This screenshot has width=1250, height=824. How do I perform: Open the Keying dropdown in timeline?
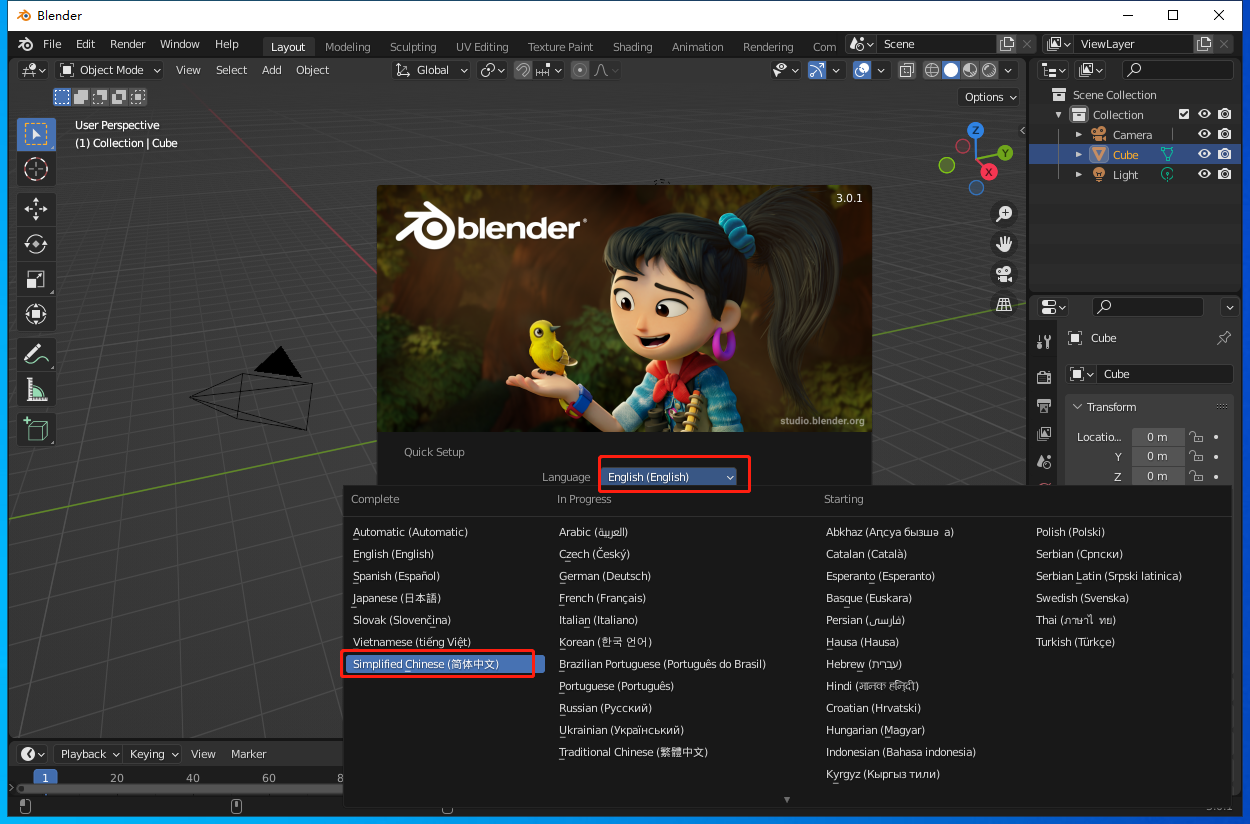coord(153,754)
